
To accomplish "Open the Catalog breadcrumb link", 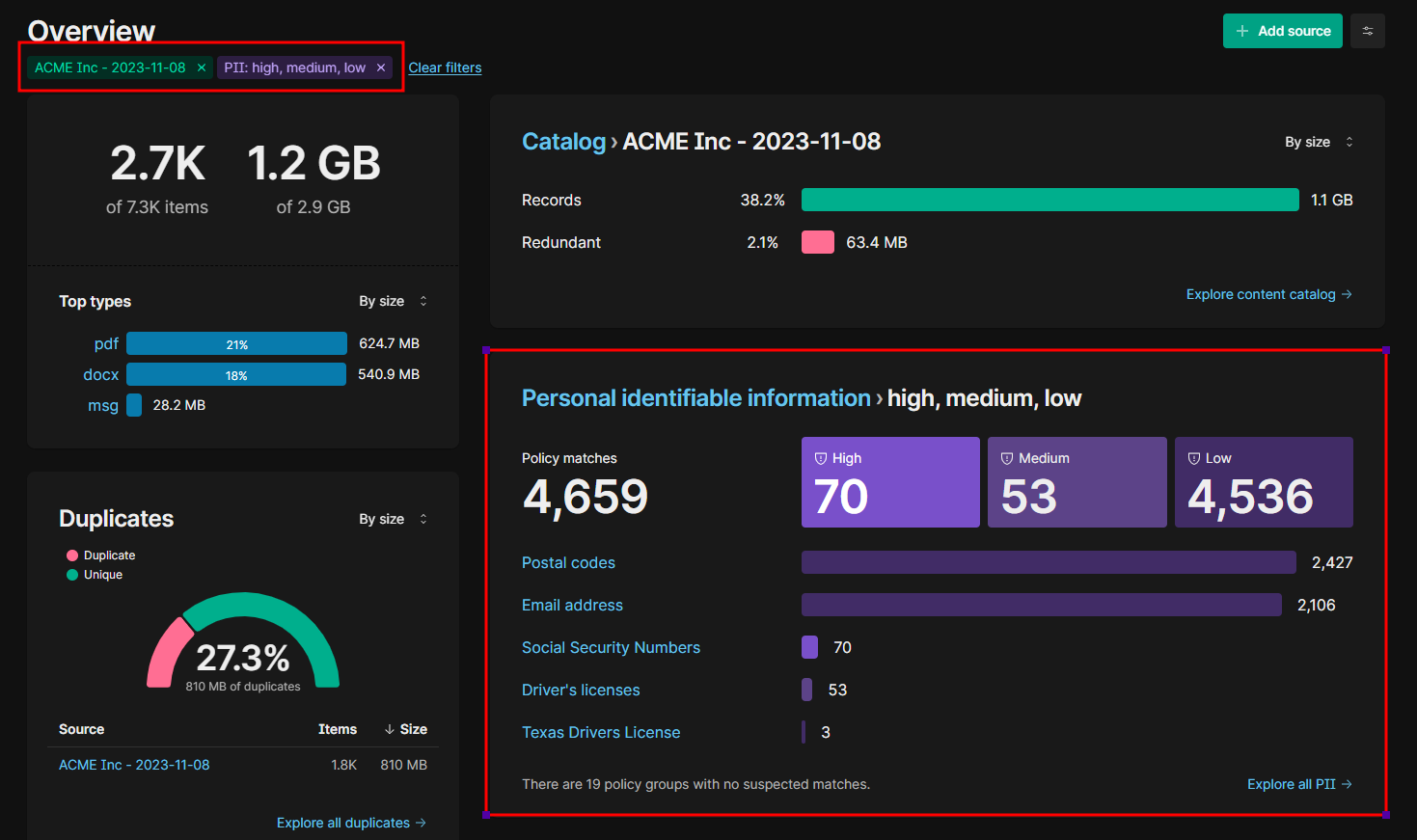I will [x=563, y=142].
